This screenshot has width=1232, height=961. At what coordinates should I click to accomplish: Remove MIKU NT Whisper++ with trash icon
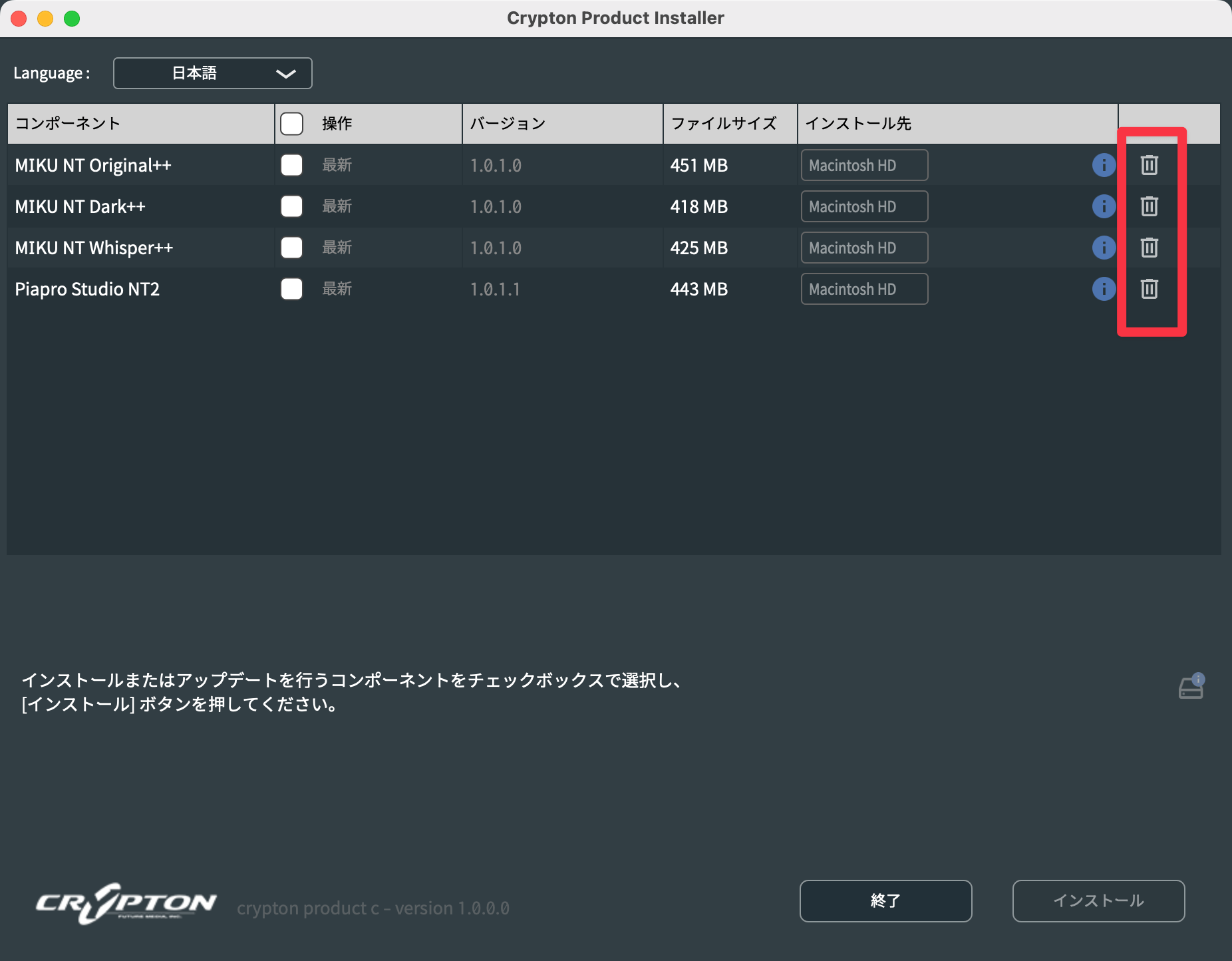click(x=1150, y=248)
